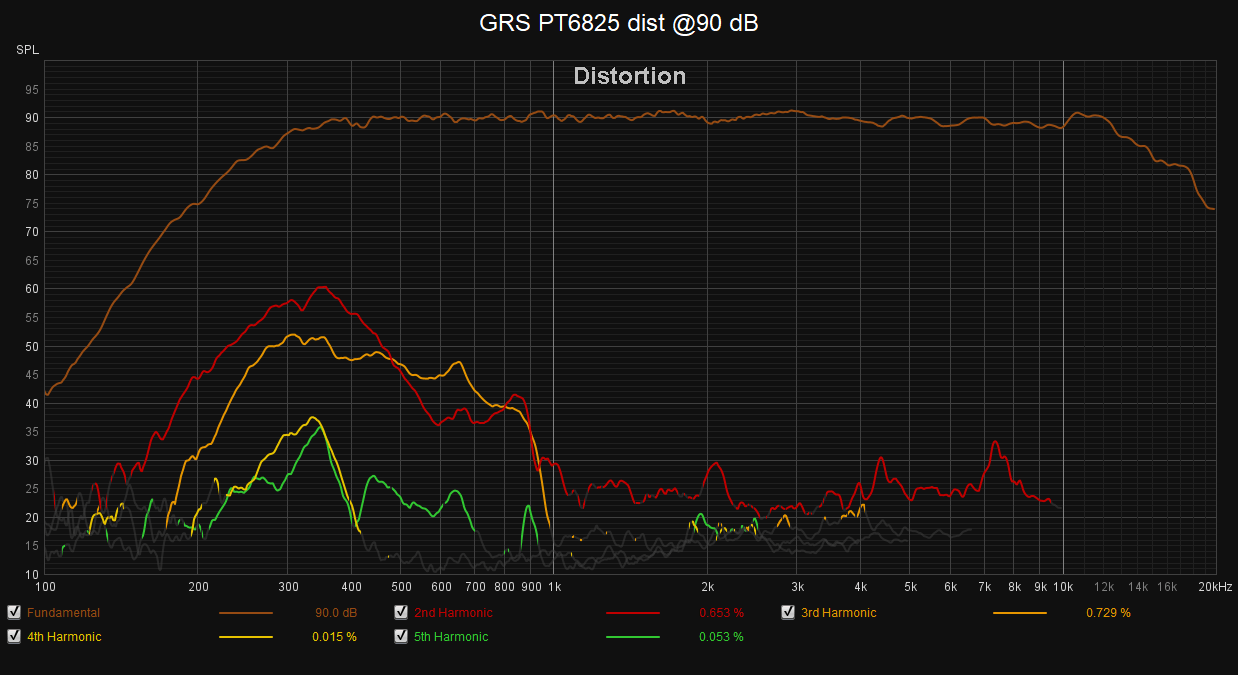Click the SPL axis label
Screen dimensions: 1238x675
point(26,49)
